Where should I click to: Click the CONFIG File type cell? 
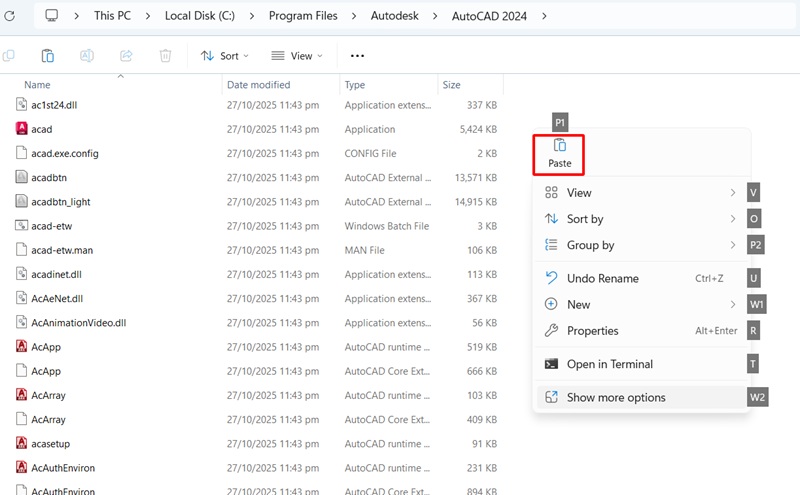[x=370, y=153]
